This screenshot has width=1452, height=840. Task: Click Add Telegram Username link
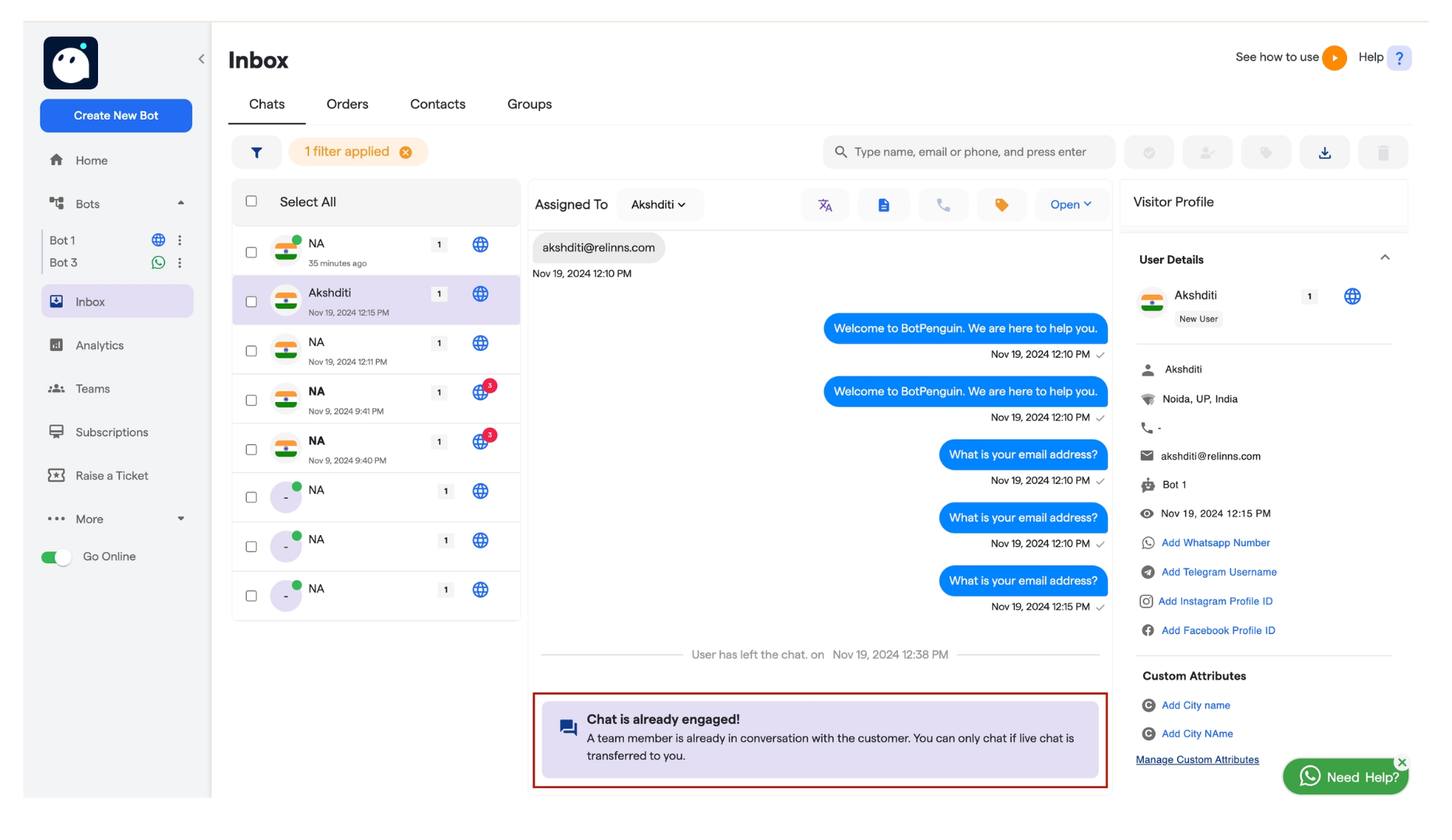[x=1219, y=572]
